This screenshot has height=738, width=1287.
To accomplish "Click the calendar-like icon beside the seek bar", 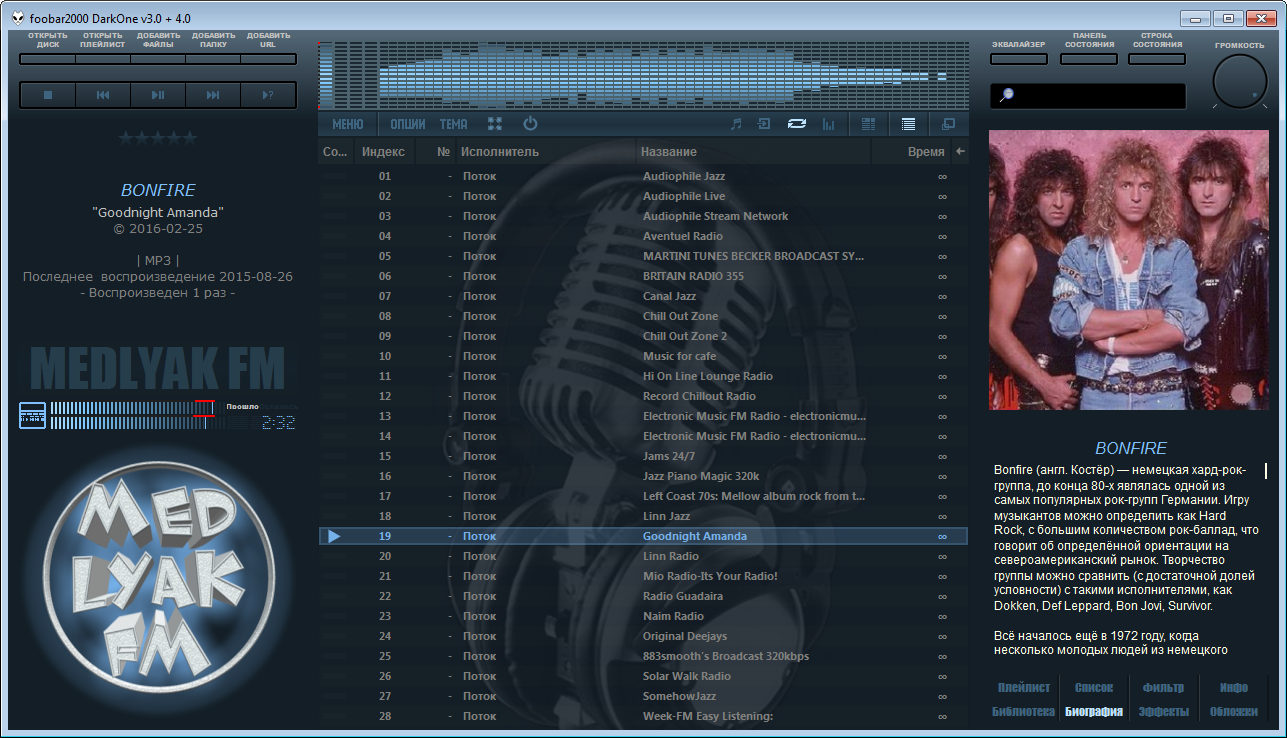I will pos(33,415).
